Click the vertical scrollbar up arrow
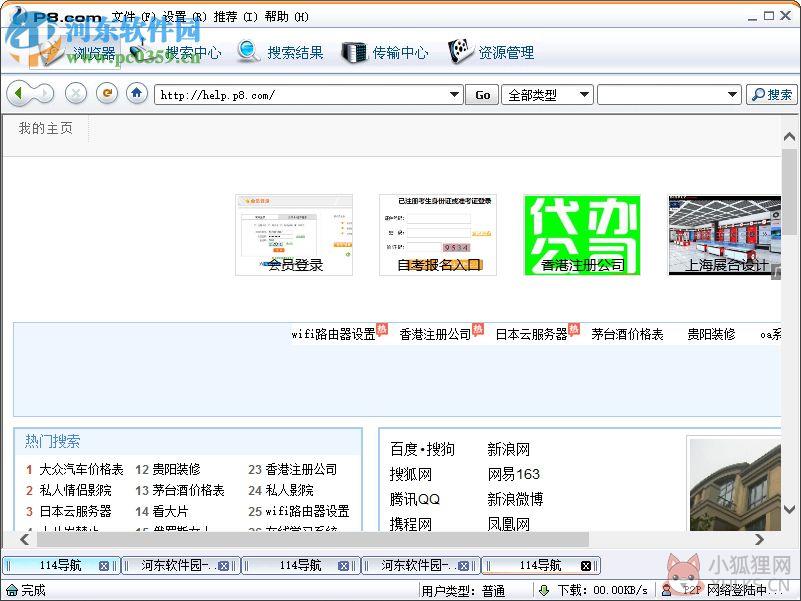801x601 pixels. pyautogui.click(x=789, y=136)
